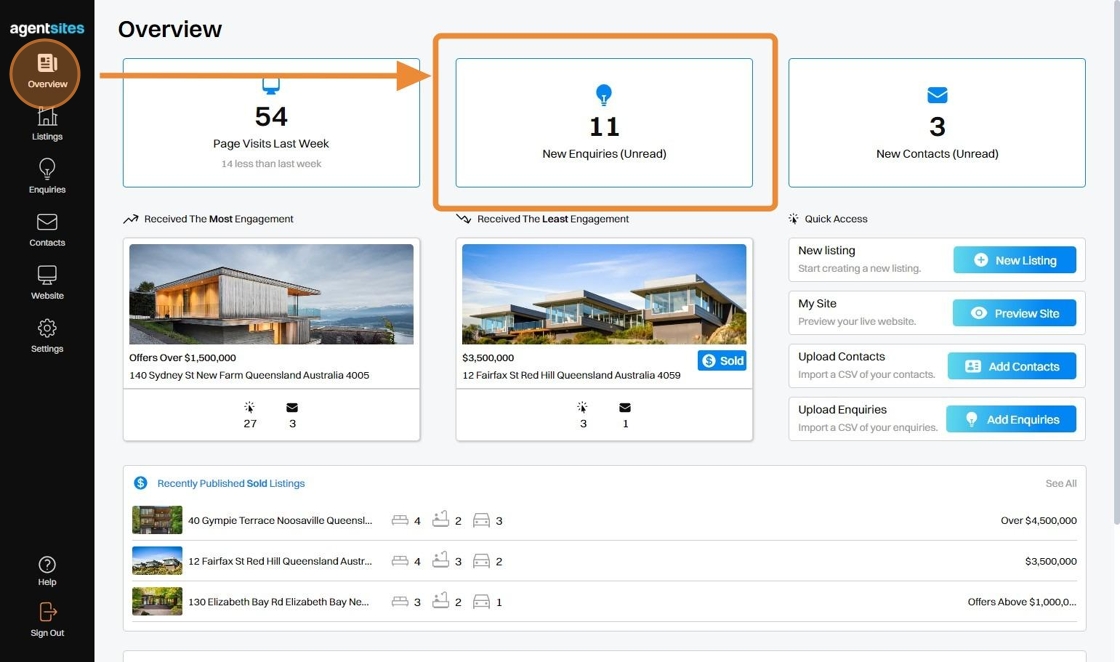Click the lightbulb icon above 11 enquiries
1120x662 pixels.
click(x=604, y=94)
